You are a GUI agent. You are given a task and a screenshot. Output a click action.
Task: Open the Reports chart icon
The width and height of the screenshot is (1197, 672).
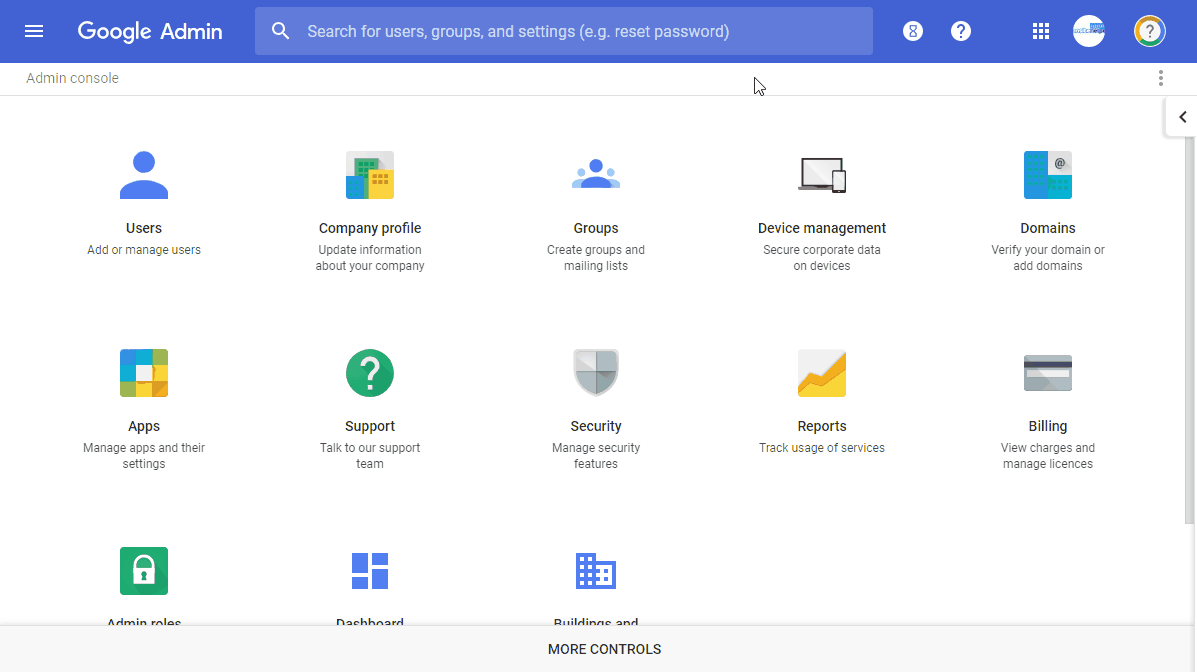pos(821,373)
